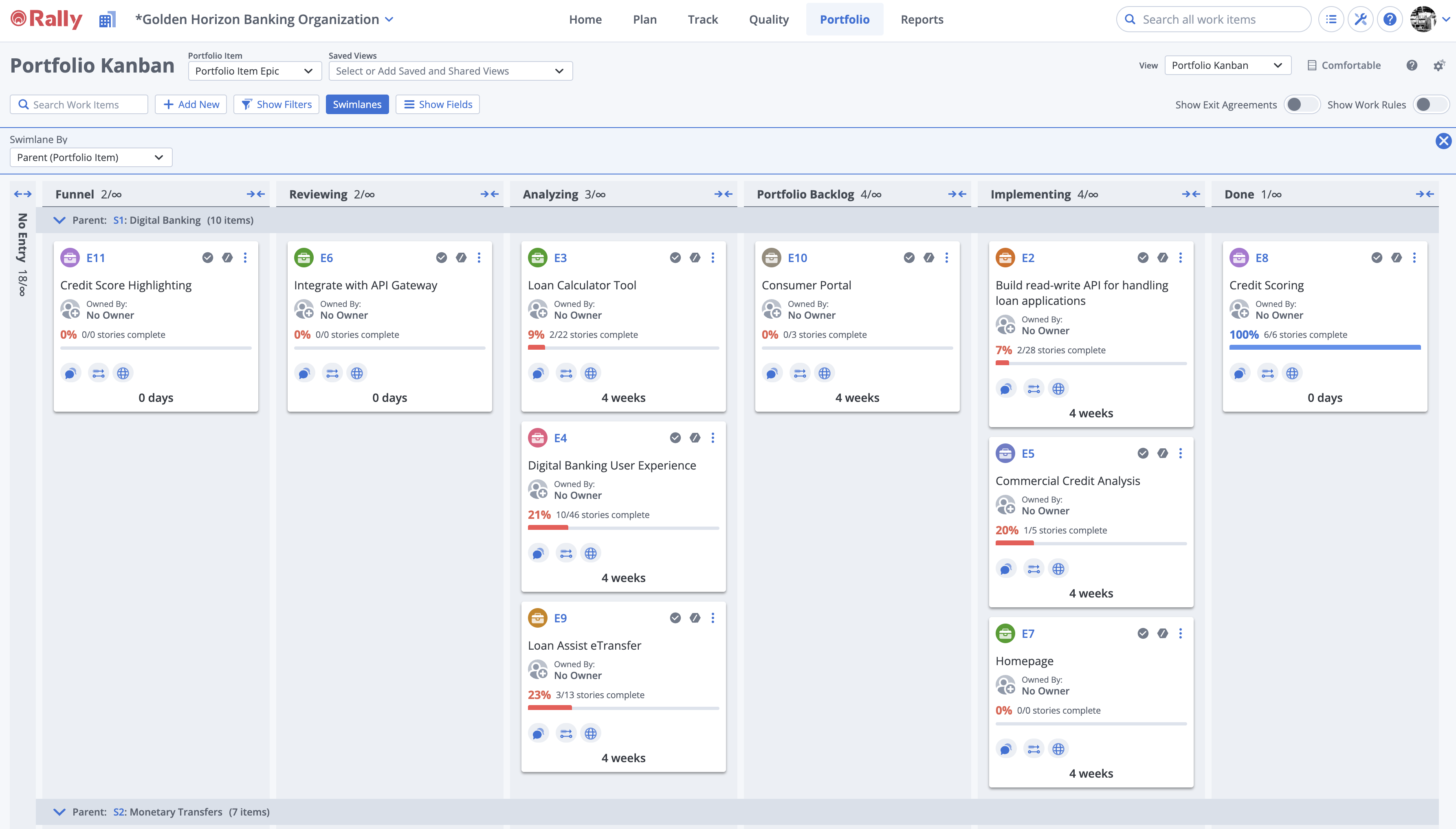This screenshot has width=1456, height=829.
Task: Click the blocked icon on E2 card
Action: pos(1162,258)
